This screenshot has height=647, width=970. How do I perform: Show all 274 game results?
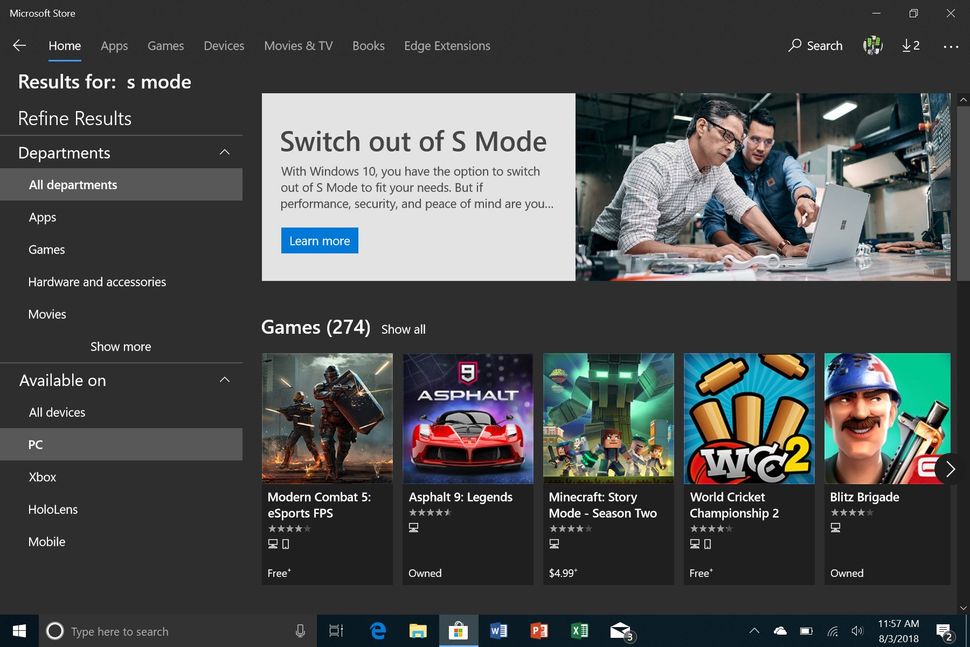pyautogui.click(x=403, y=328)
